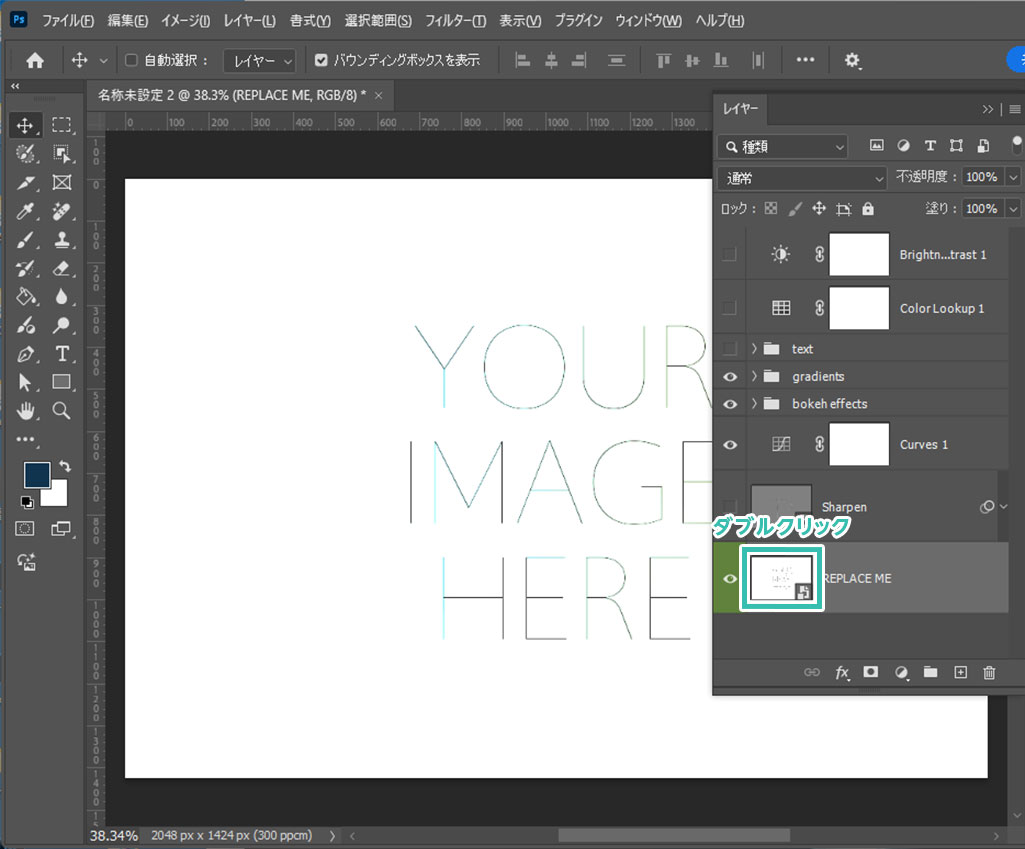Open the opacity slider dropdown
The height and width of the screenshot is (849, 1025).
click(x=1013, y=177)
